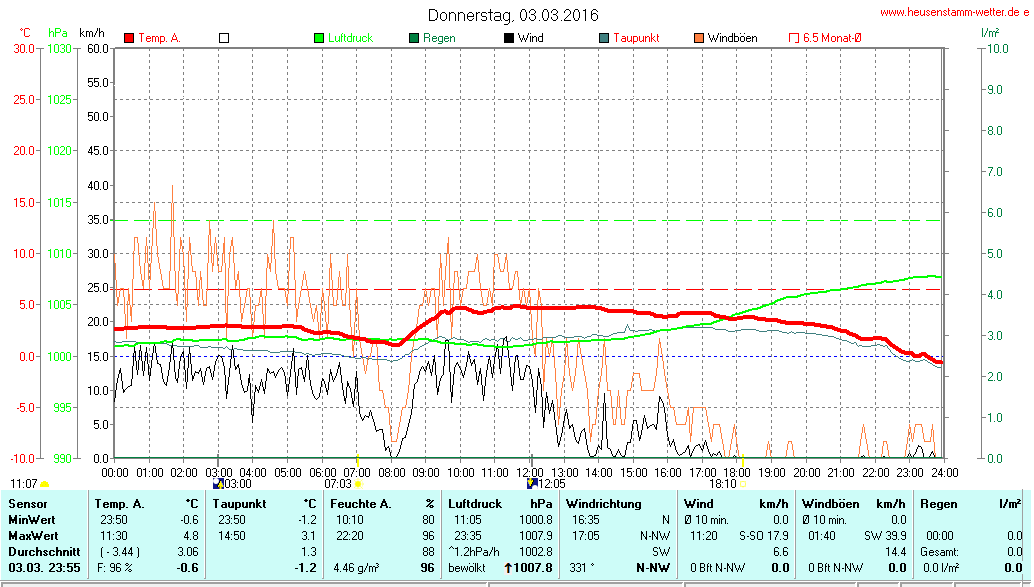Click the 12:00 mark on time axis
Viewport: 1034px width, 587px height.
point(529,471)
